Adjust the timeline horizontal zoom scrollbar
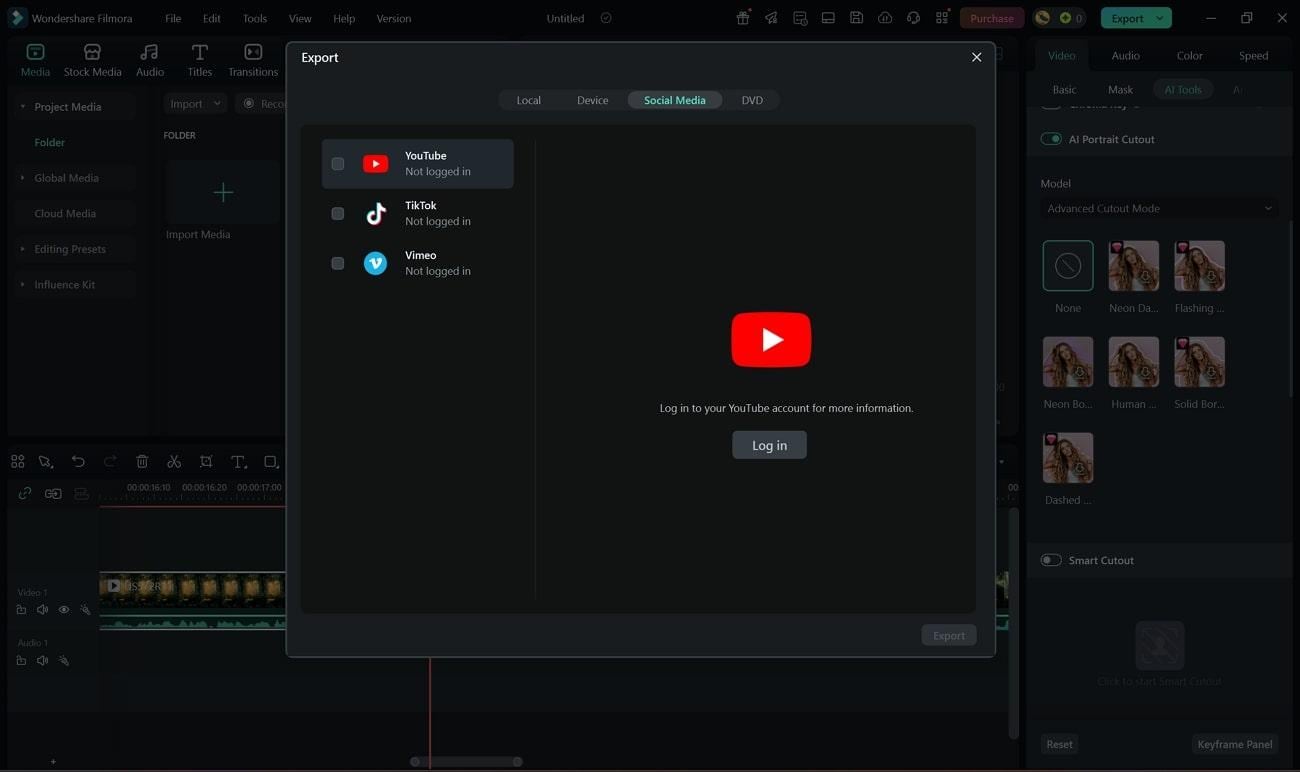 coord(466,762)
